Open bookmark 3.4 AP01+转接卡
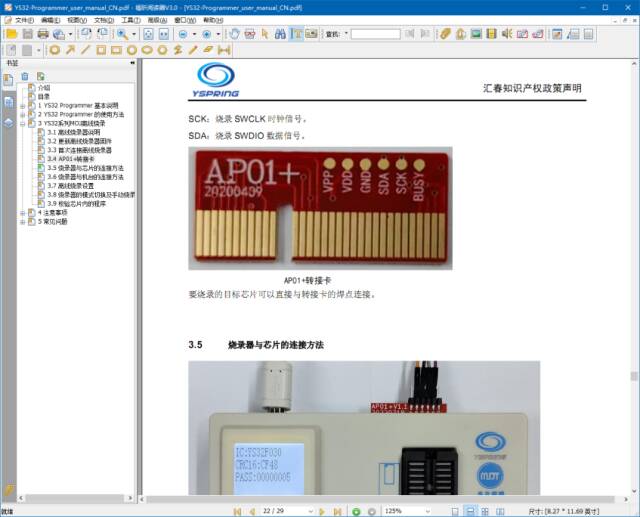This screenshot has width=640, height=517. click(71, 159)
